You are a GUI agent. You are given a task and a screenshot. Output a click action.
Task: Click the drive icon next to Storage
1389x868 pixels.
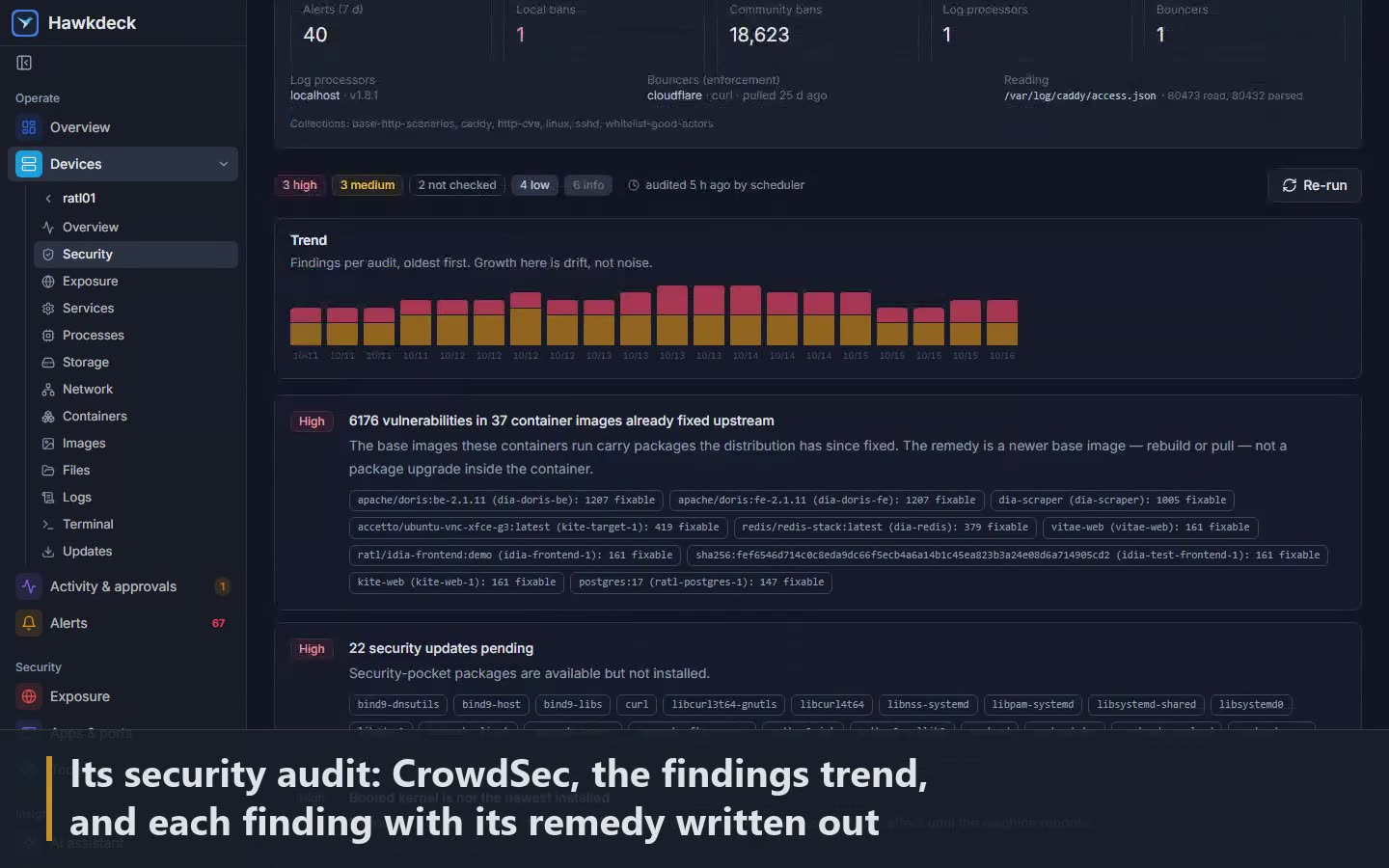[48, 363]
